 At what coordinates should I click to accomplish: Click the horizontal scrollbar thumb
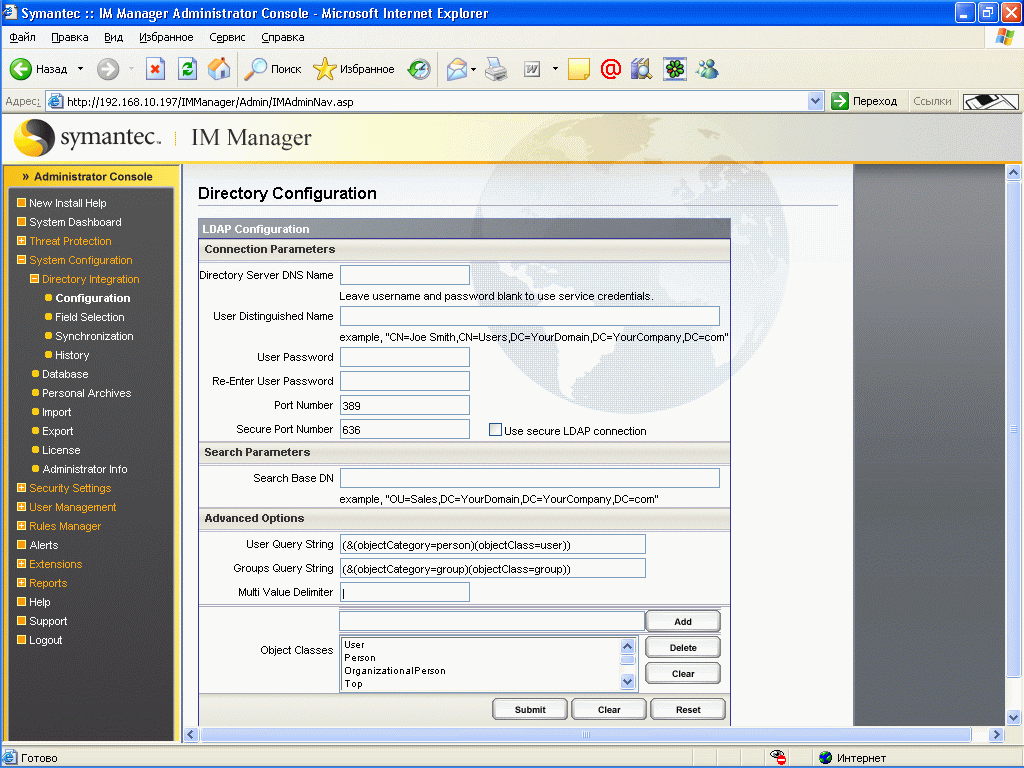click(x=585, y=734)
